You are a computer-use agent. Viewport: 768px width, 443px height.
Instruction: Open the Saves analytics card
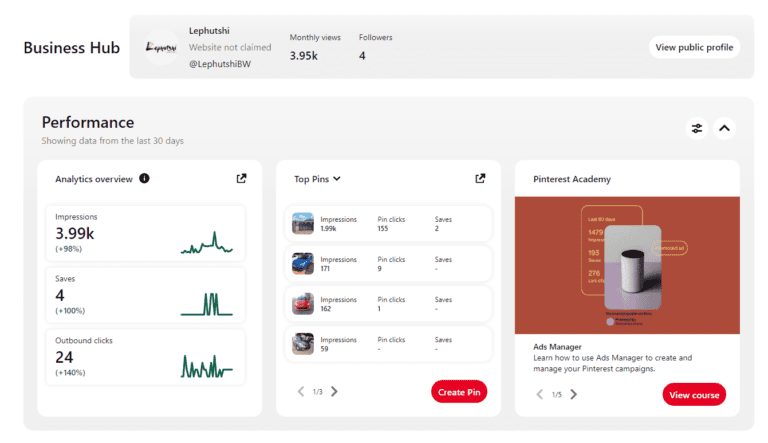(145, 295)
